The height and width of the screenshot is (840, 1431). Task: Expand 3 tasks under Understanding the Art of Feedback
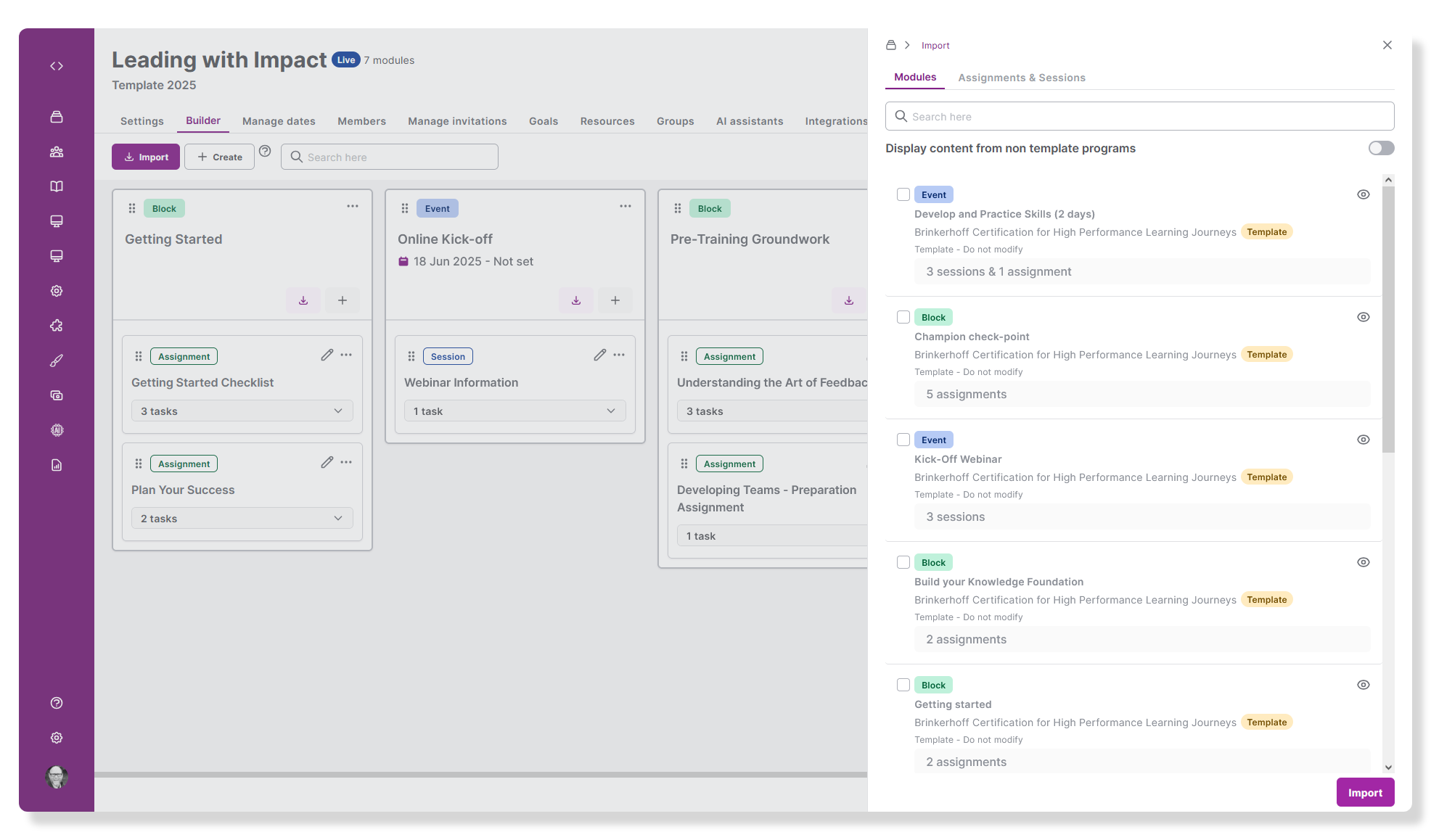pyautogui.click(x=772, y=411)
